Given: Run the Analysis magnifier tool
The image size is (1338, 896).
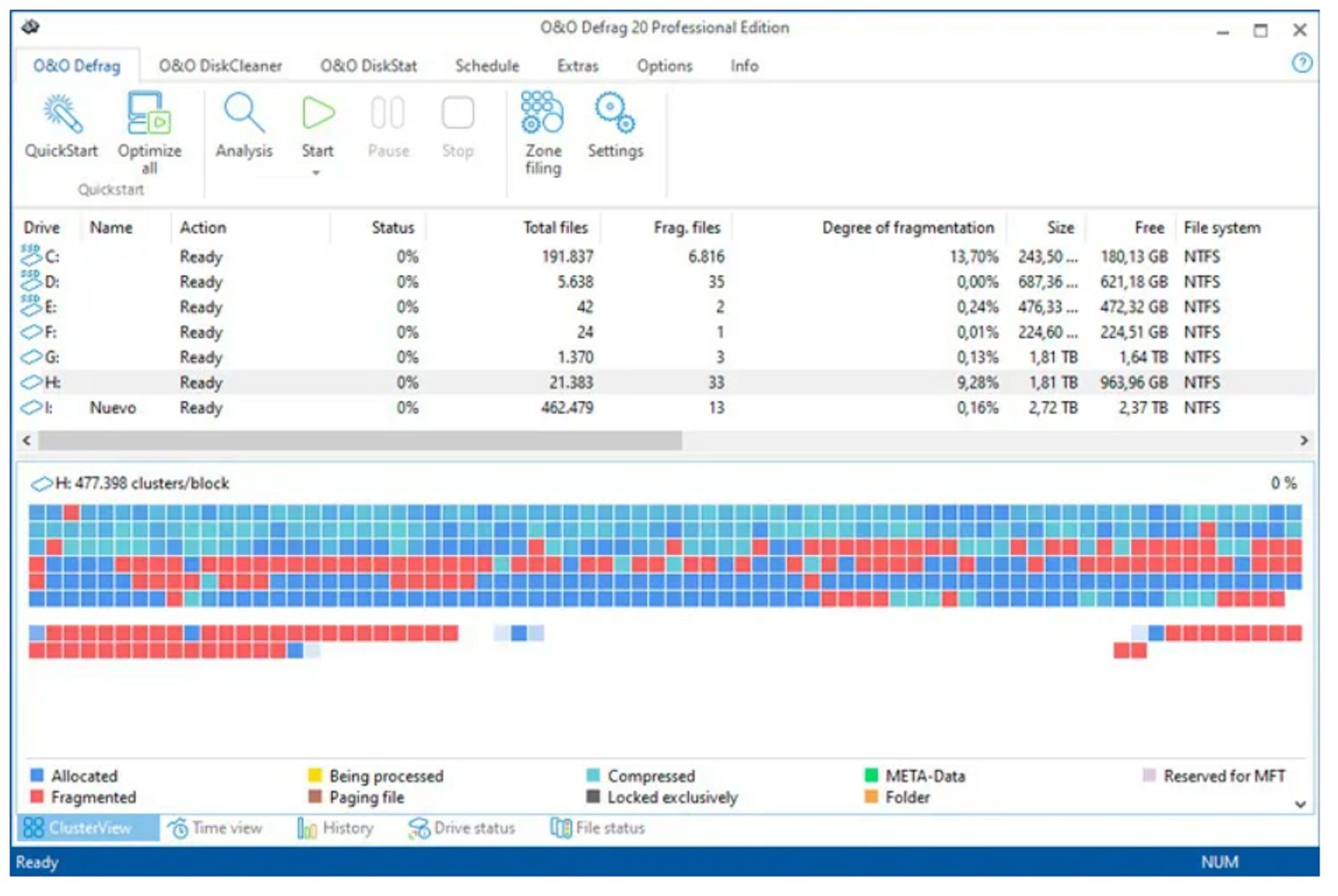Looking at the screenshot, I should (x=244, y=113).
